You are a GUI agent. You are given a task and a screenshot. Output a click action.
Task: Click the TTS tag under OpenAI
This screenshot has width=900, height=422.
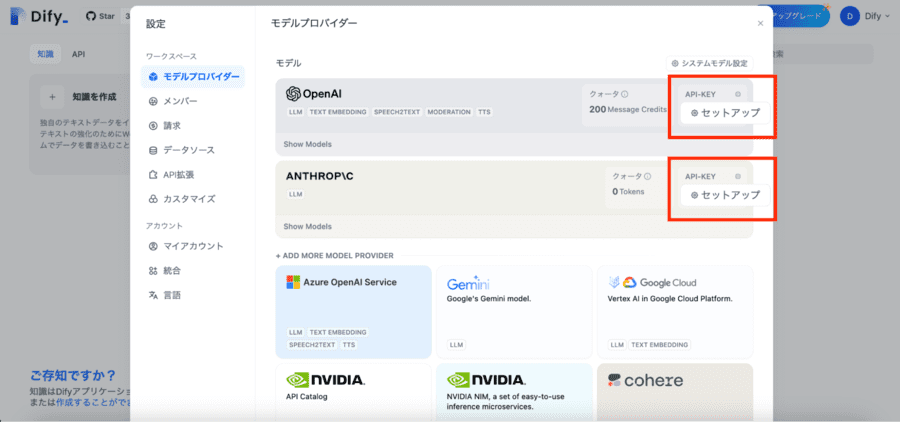(484, 112)
